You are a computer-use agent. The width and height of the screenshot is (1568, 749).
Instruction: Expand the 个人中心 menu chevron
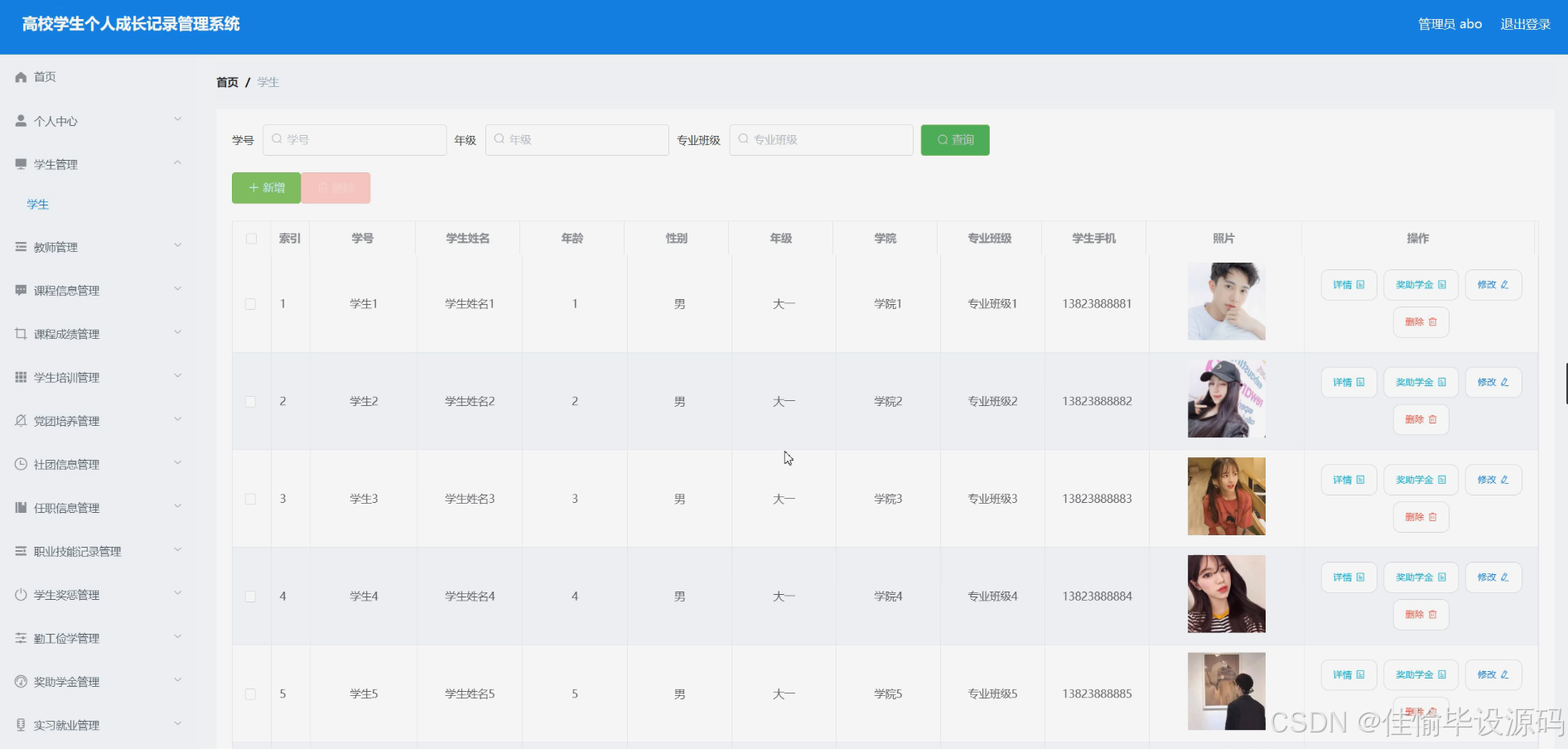[177, 119]
